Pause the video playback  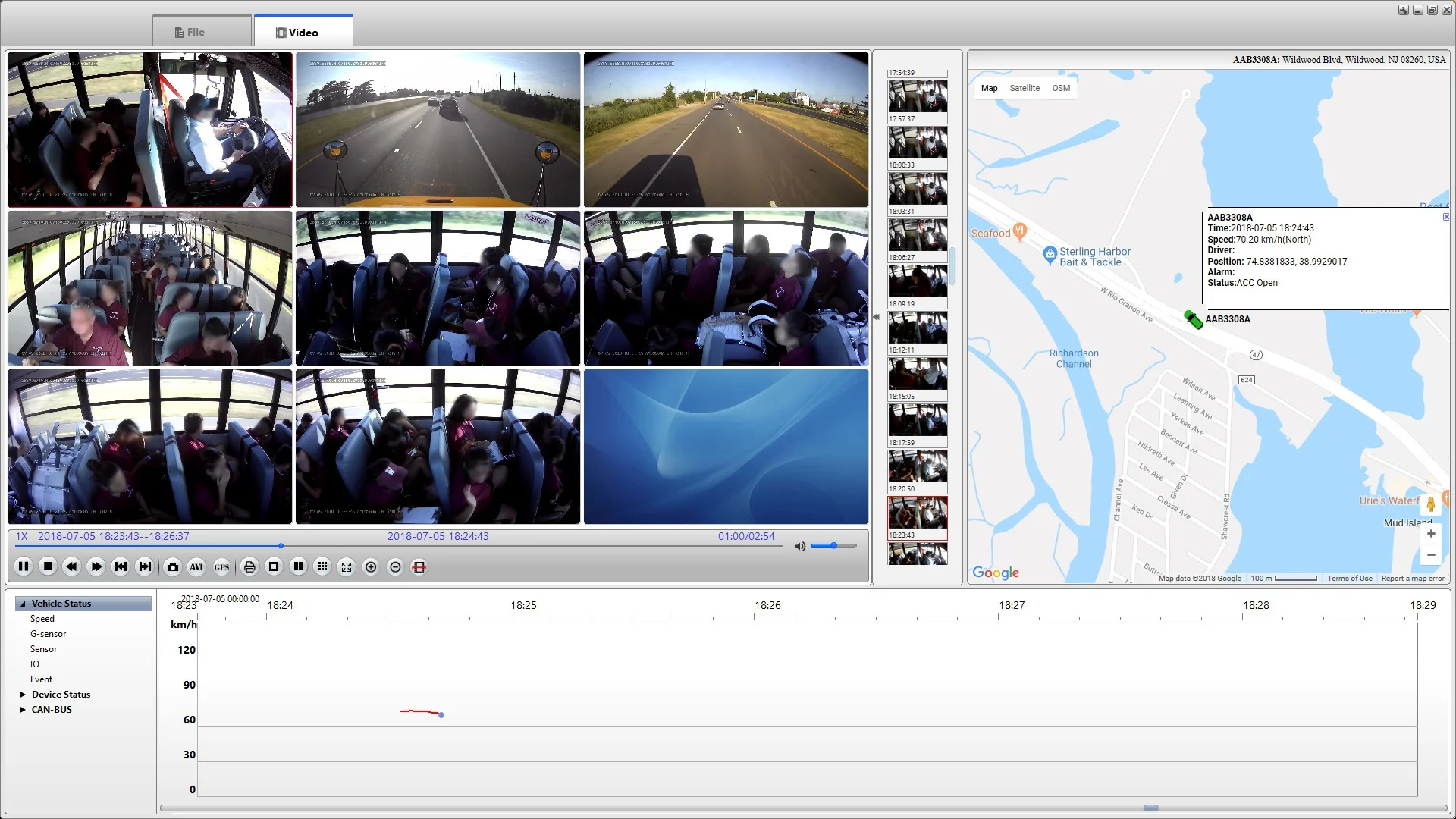pos(24,566)
